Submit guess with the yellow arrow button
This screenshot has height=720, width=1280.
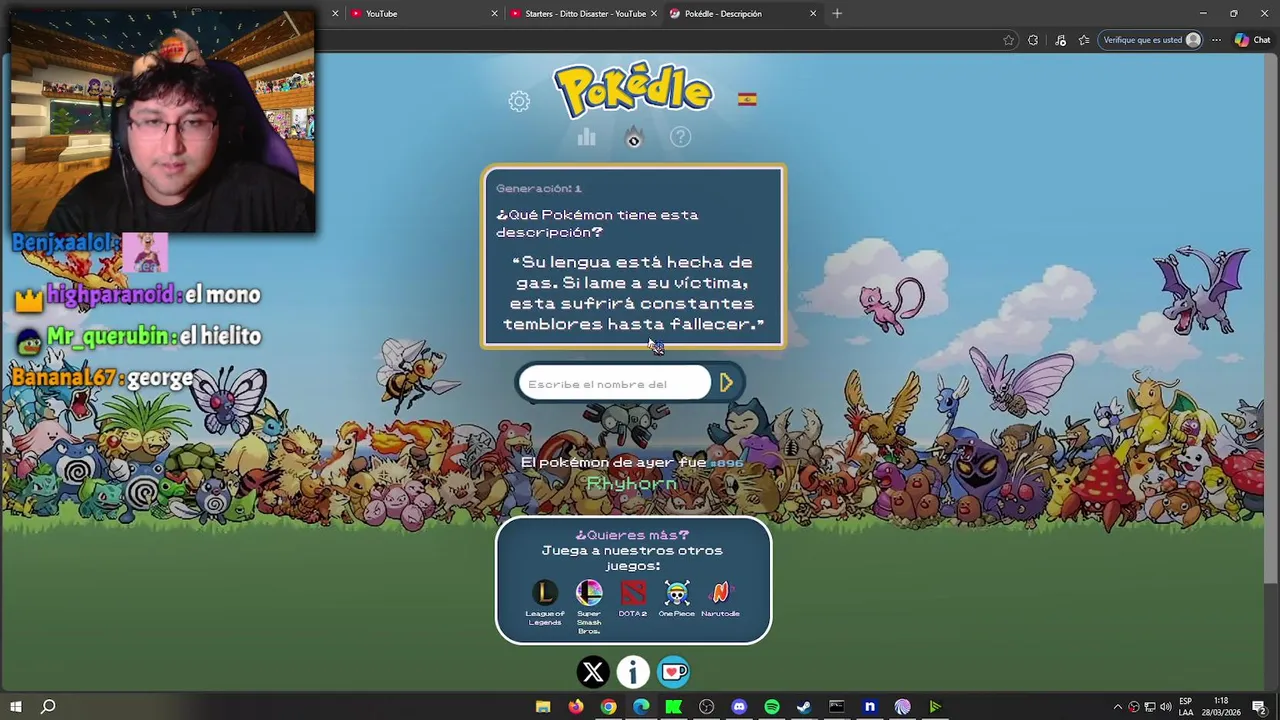point(727,383)
